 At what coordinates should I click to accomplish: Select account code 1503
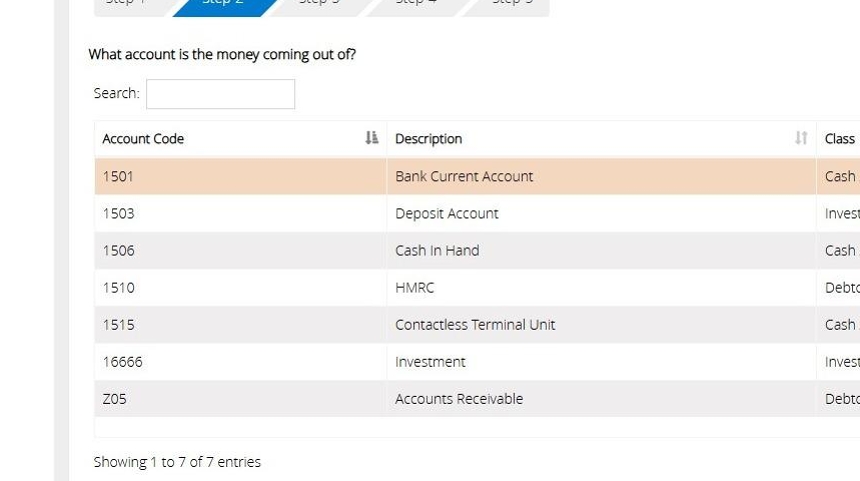coord(119,213)
